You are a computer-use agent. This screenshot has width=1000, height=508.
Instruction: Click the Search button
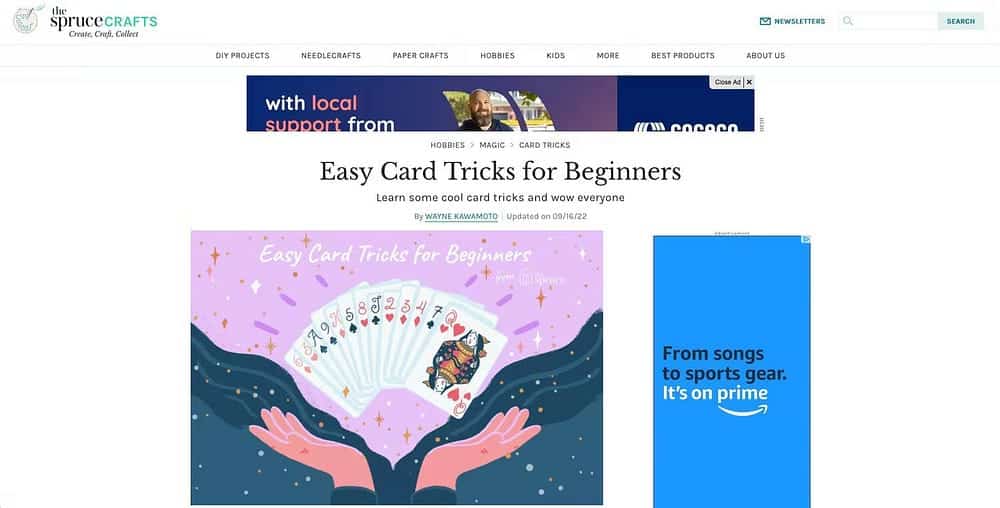(x=960, y=21)
